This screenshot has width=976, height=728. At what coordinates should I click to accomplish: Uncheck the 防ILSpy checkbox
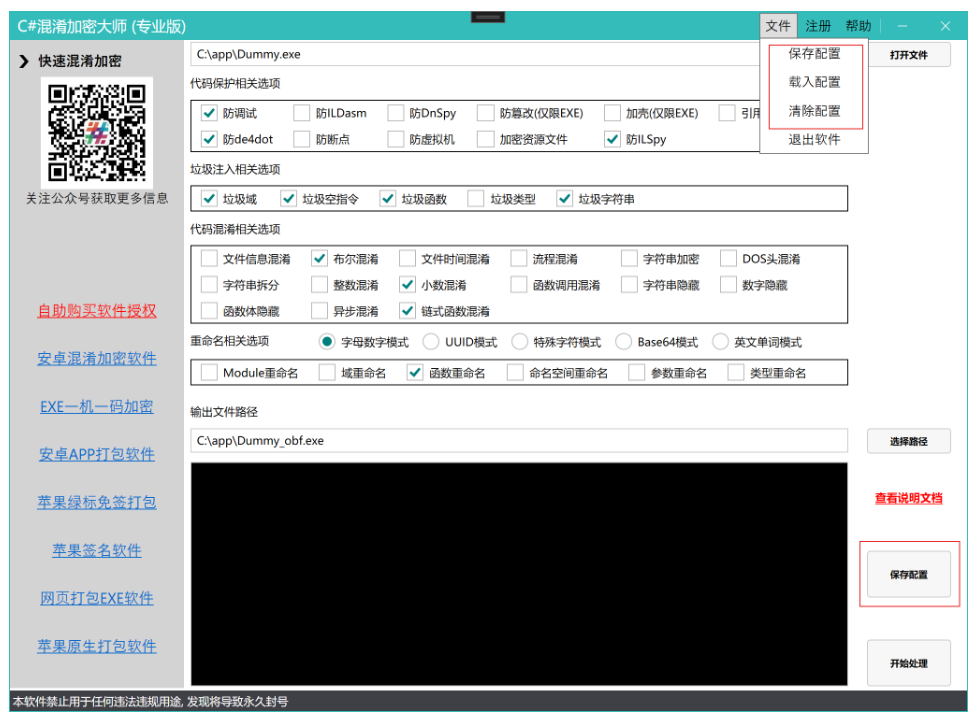tap(612, 139)
